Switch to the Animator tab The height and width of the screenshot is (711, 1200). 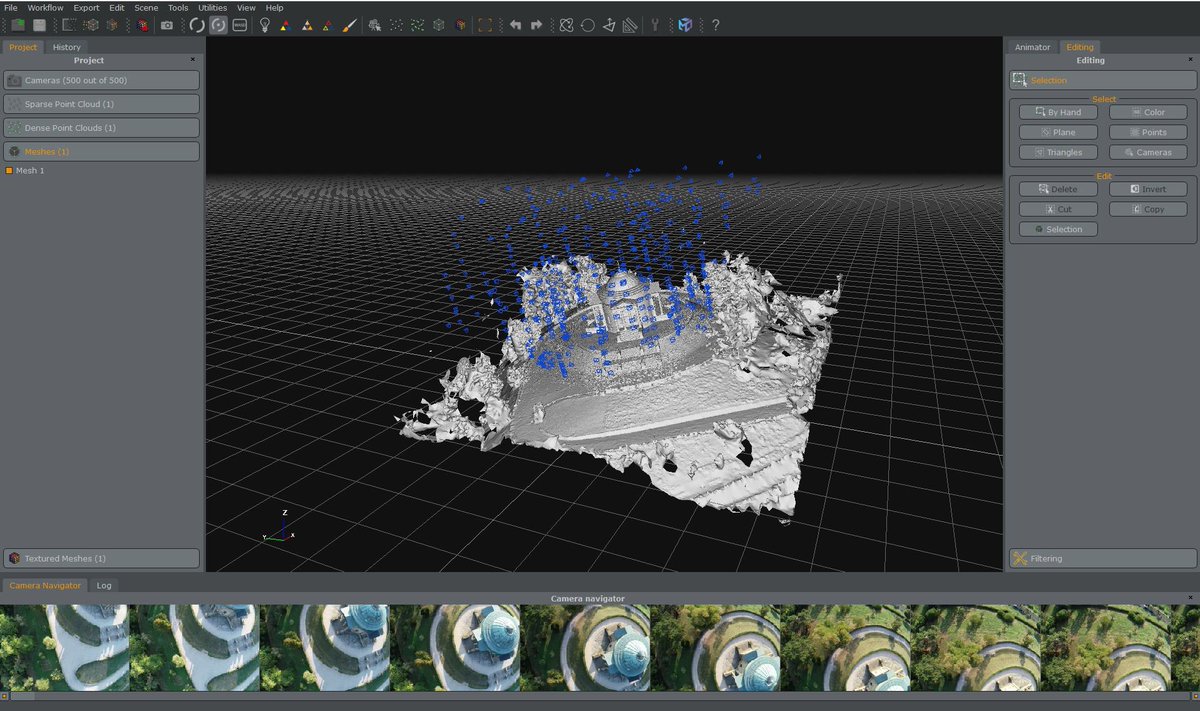pos(1032,47)
